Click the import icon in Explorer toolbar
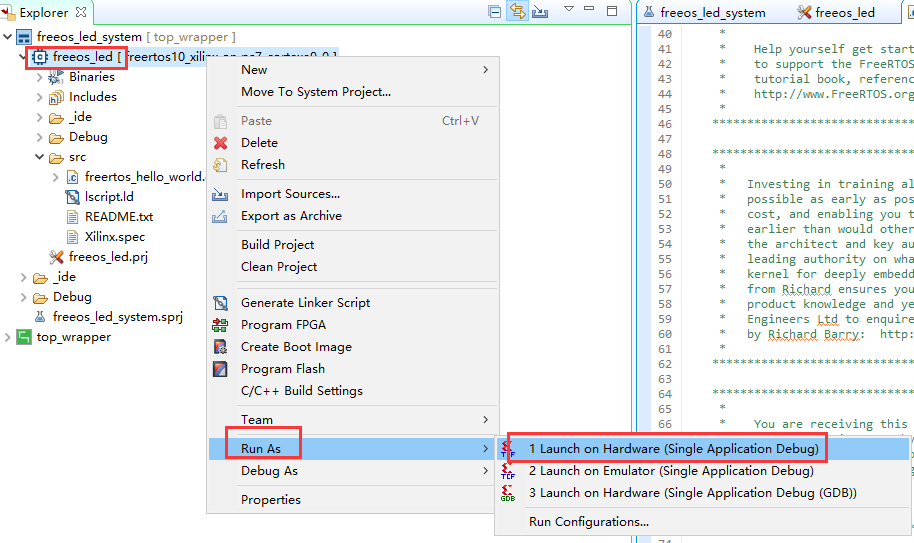 [540, 12]
